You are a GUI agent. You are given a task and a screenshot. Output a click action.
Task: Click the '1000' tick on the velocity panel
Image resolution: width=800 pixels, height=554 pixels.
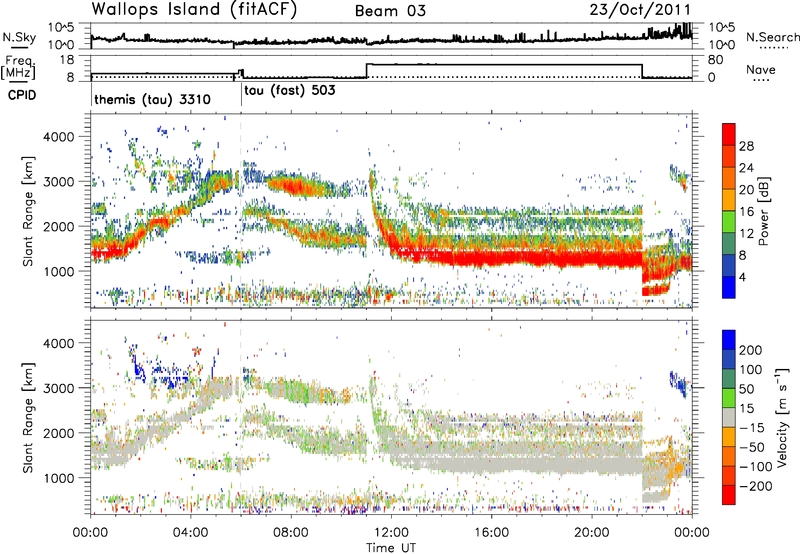click(x=58, y=478)
